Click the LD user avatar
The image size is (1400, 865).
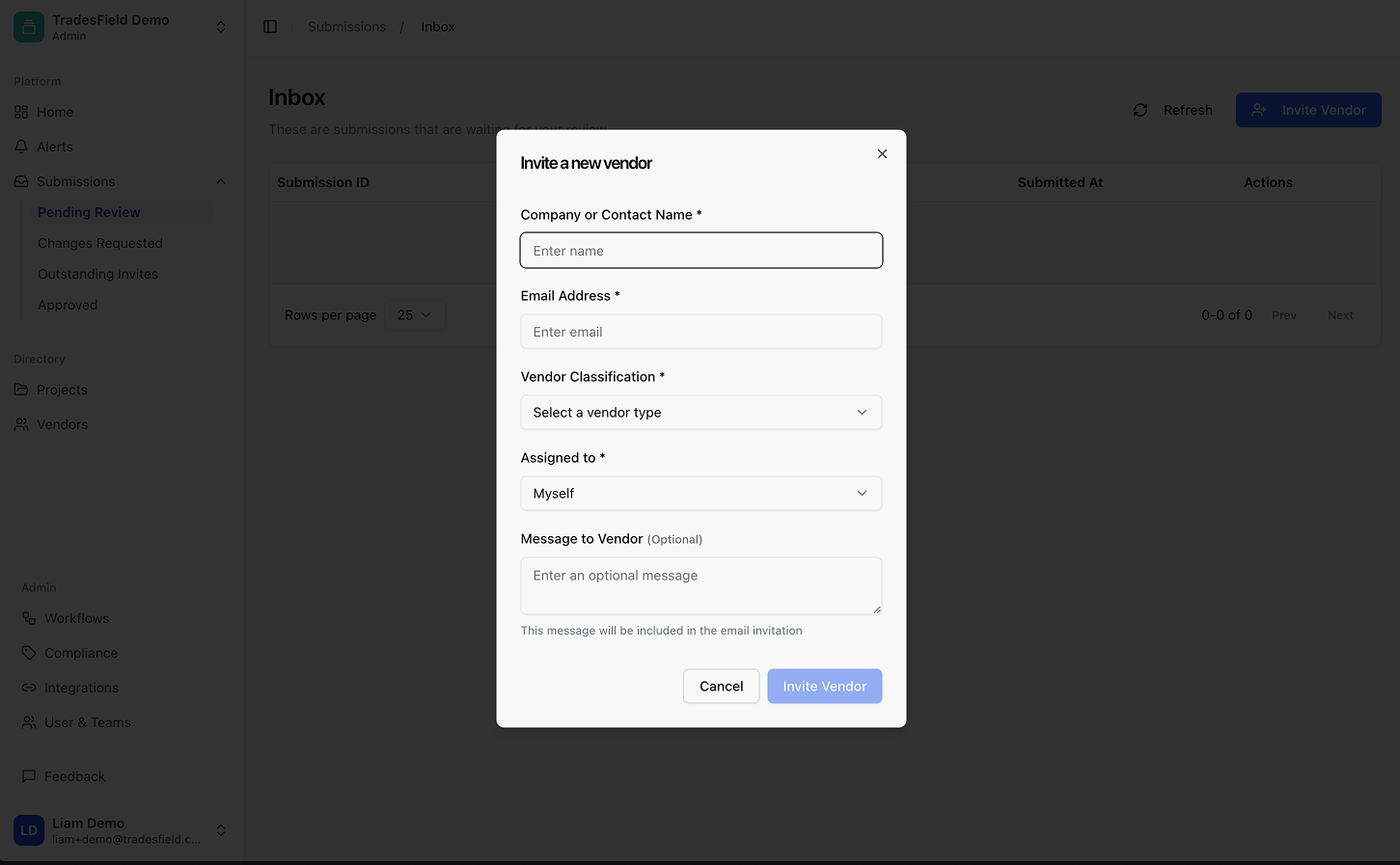(x=29, y=830)
